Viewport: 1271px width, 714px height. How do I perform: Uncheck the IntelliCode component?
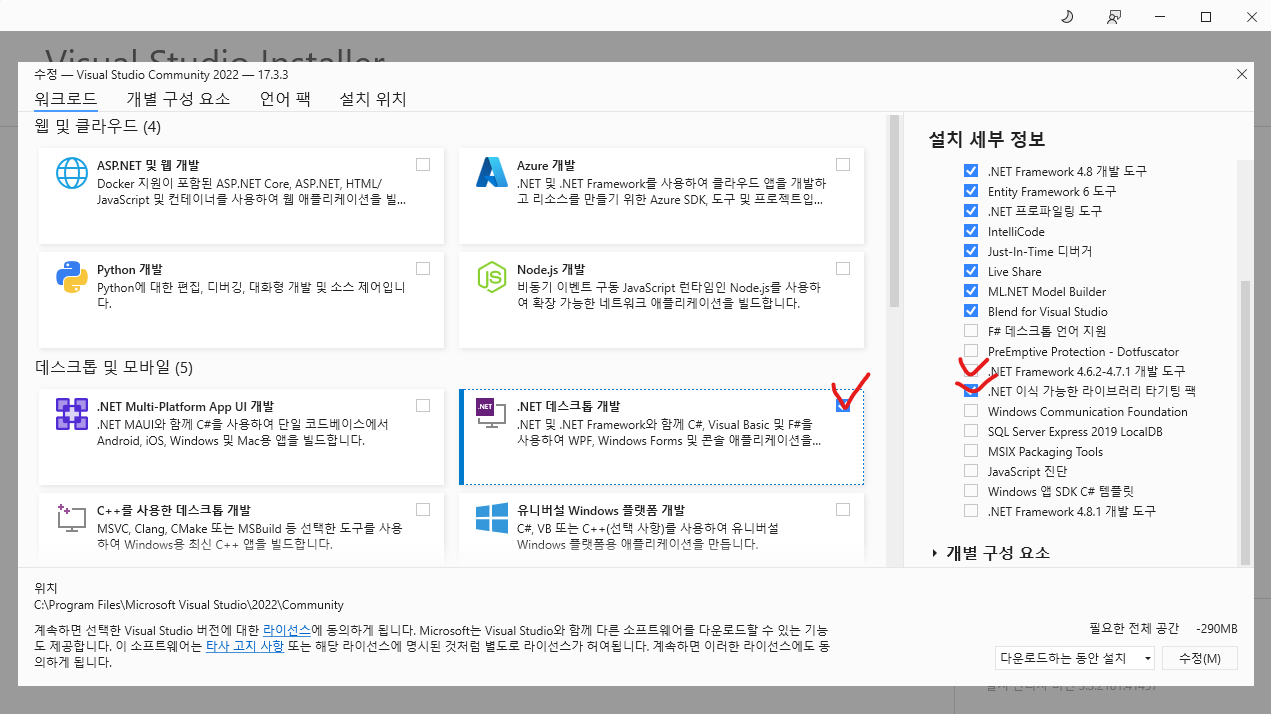click(x=970, y=231)
